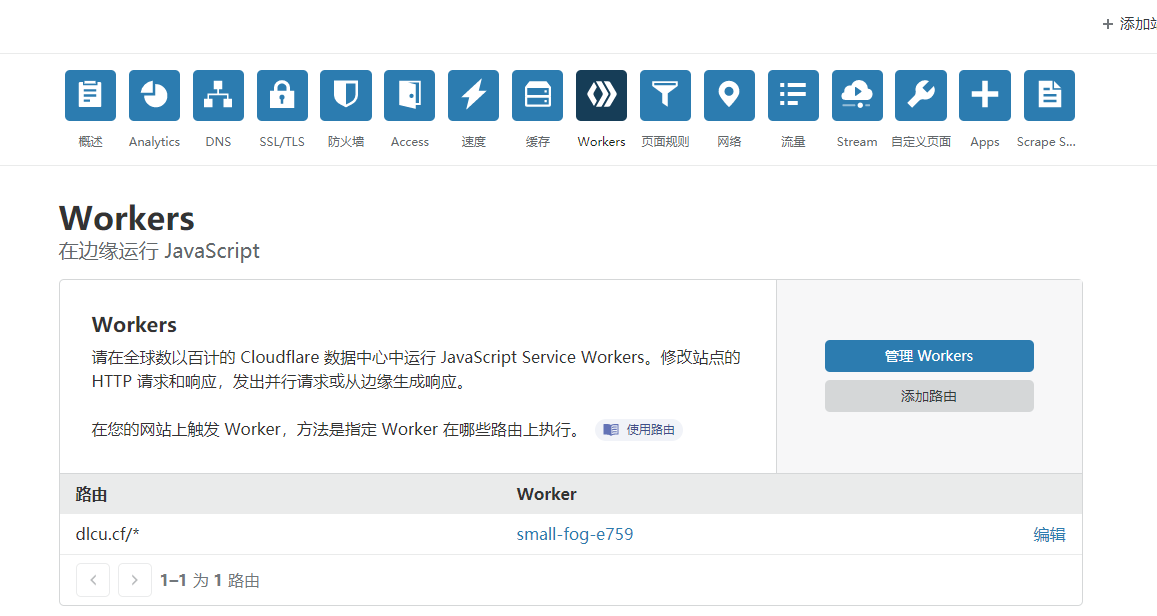Open the Access door icon

[409, 95]
